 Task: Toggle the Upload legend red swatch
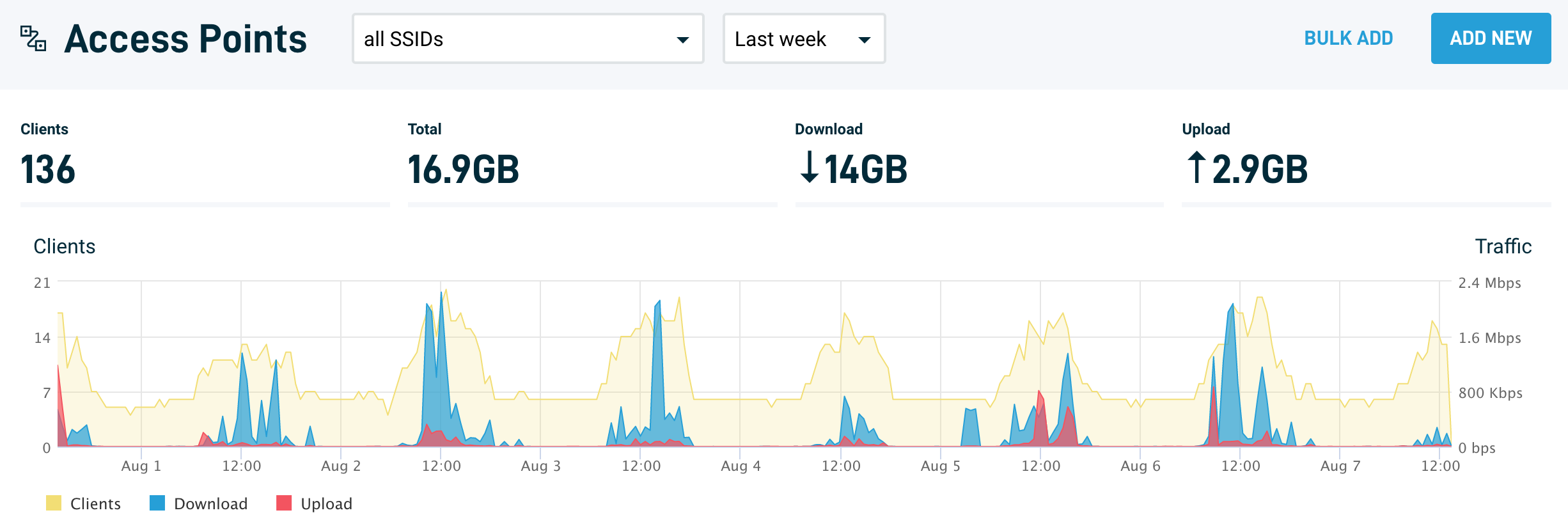(284, 503)
